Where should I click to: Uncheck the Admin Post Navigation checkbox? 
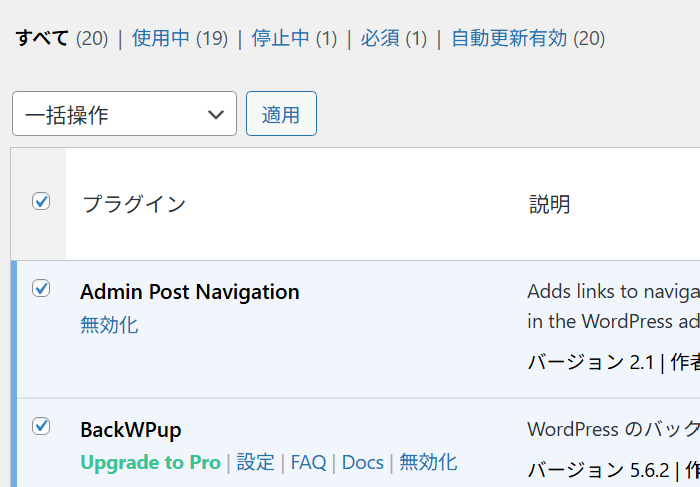(x=41, y=289)
